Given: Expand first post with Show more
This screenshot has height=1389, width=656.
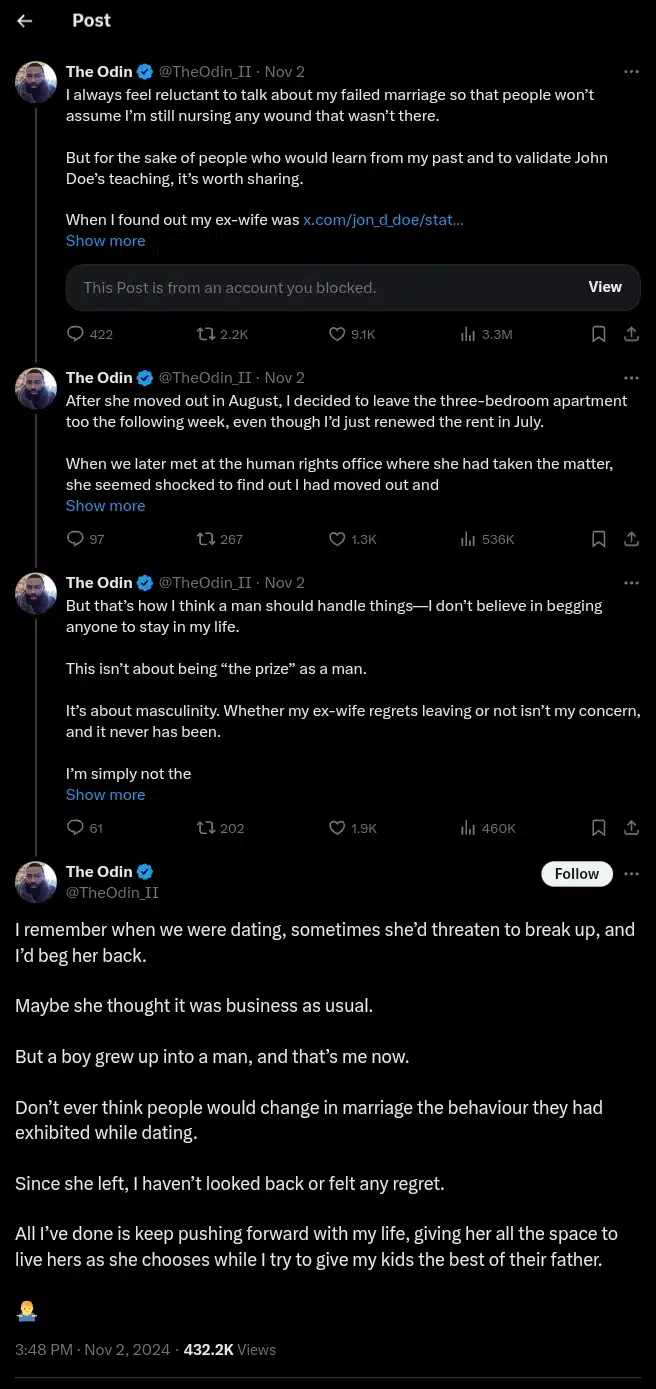Looking at the screenshot, I should (105, 241).
